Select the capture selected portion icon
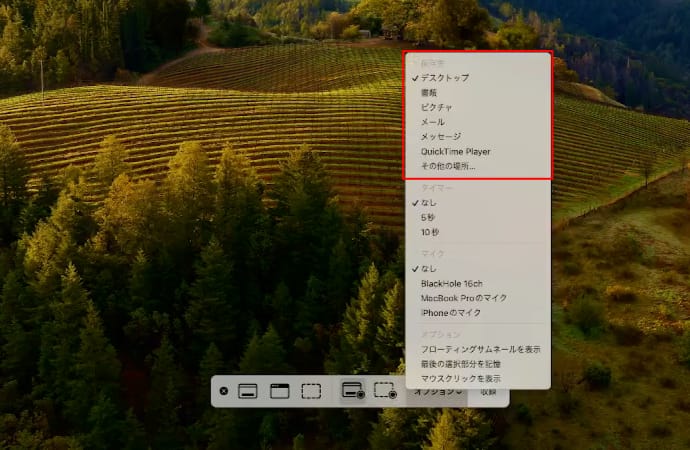The image size is (690, 450). pos(311,391)
